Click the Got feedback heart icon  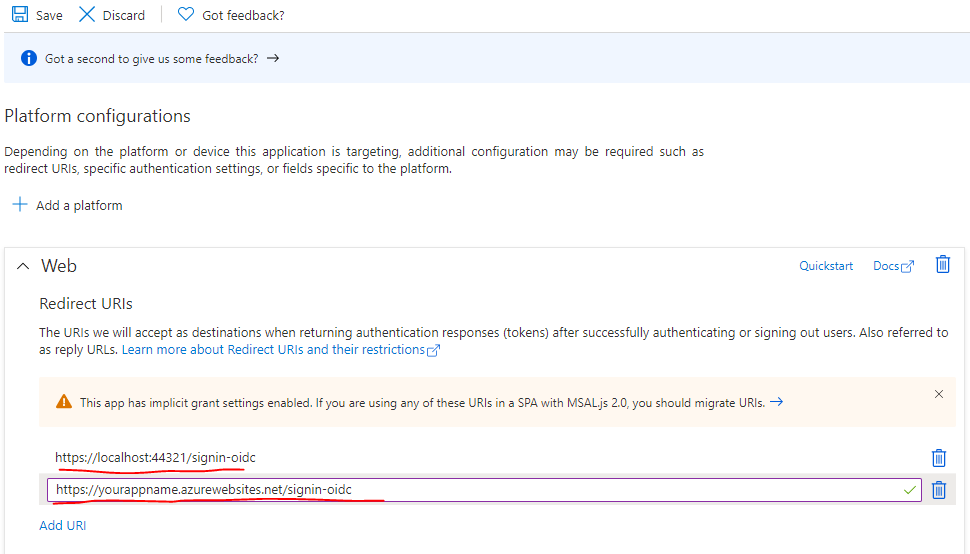tap(185, 15)
